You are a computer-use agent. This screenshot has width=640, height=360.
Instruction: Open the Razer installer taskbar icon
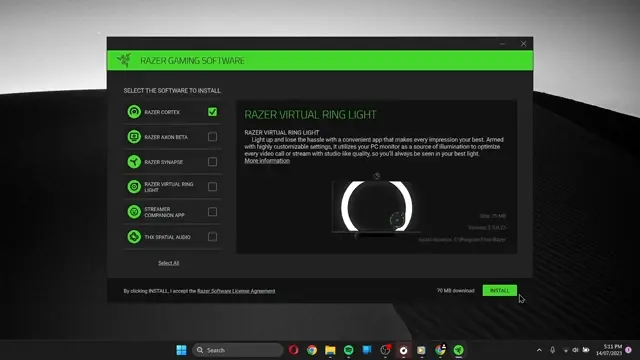point(459,350)
